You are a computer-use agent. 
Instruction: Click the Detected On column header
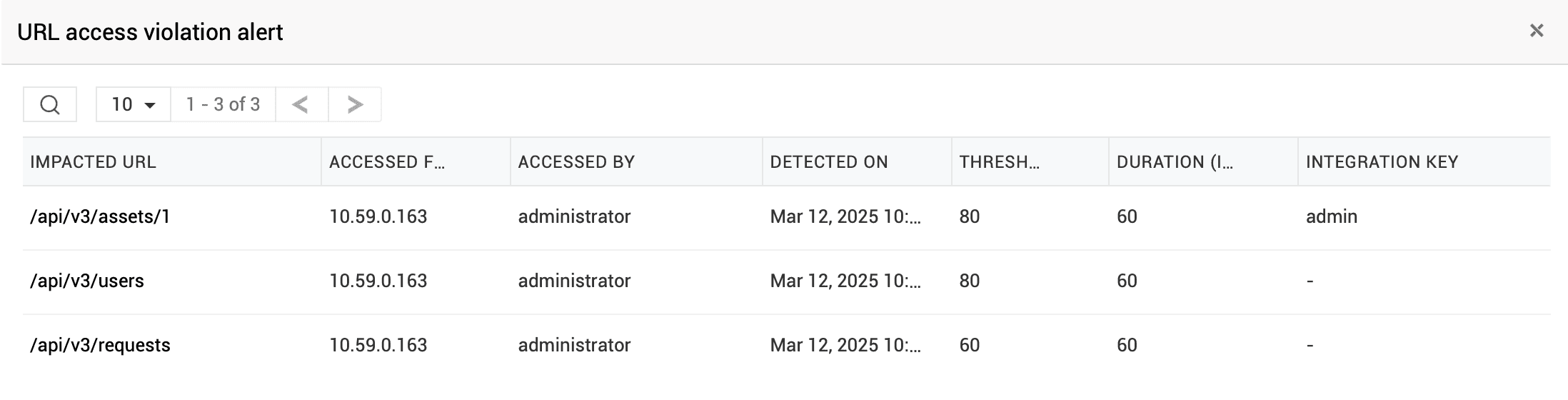click(829, 162)
